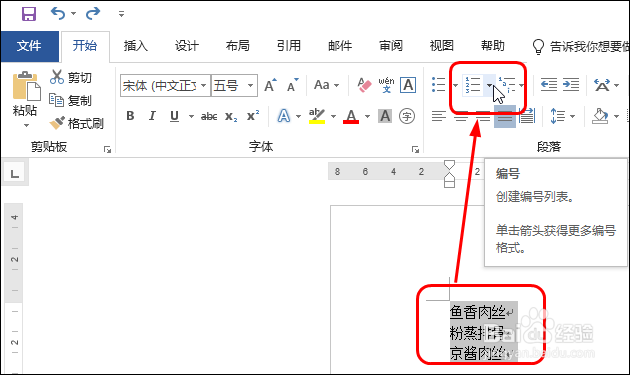Apply numbered list with the 编号 icon
The height and width of the screenshot is (375, 630).
(473, 85)
